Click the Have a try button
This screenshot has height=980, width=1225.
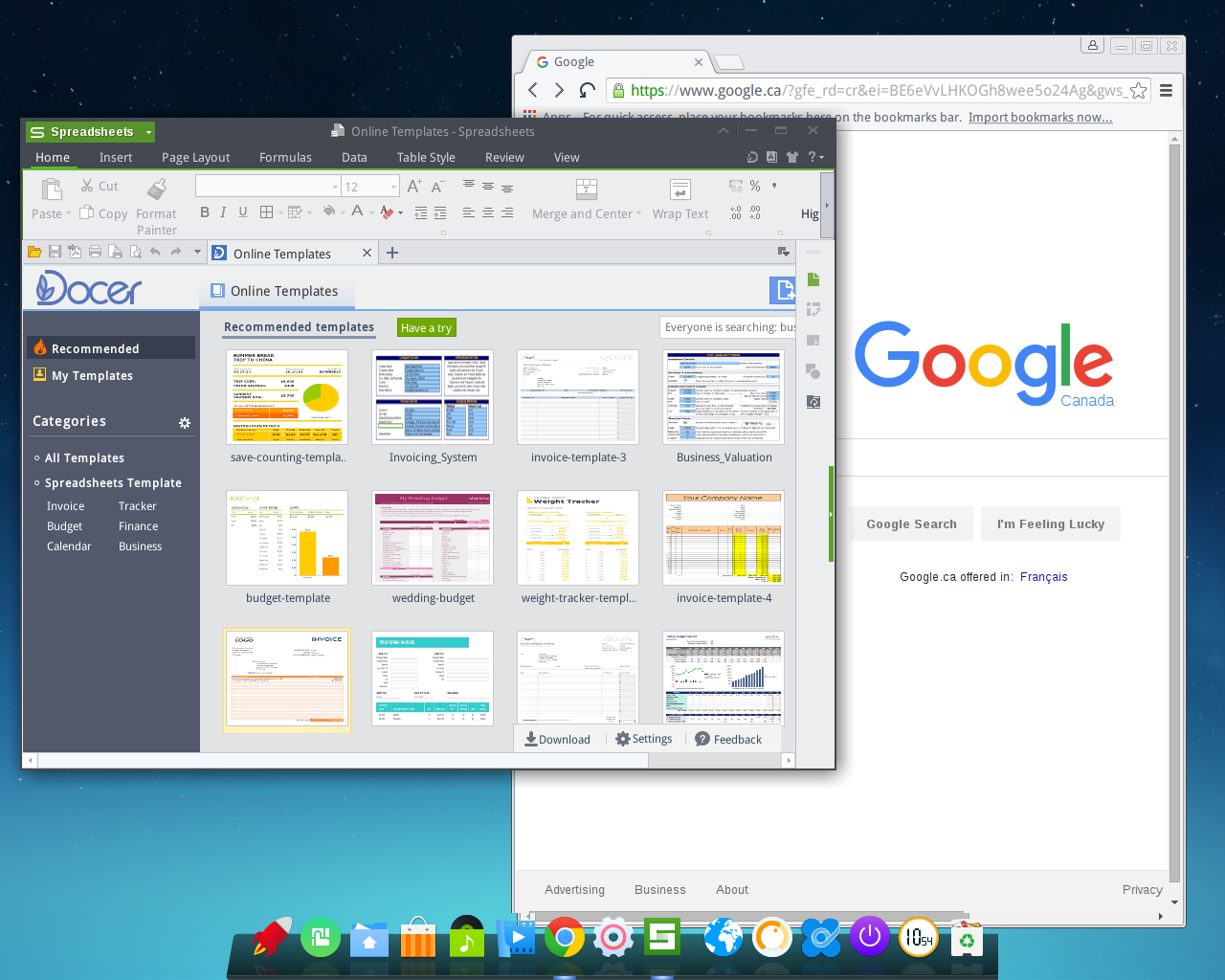coord(426,327)
